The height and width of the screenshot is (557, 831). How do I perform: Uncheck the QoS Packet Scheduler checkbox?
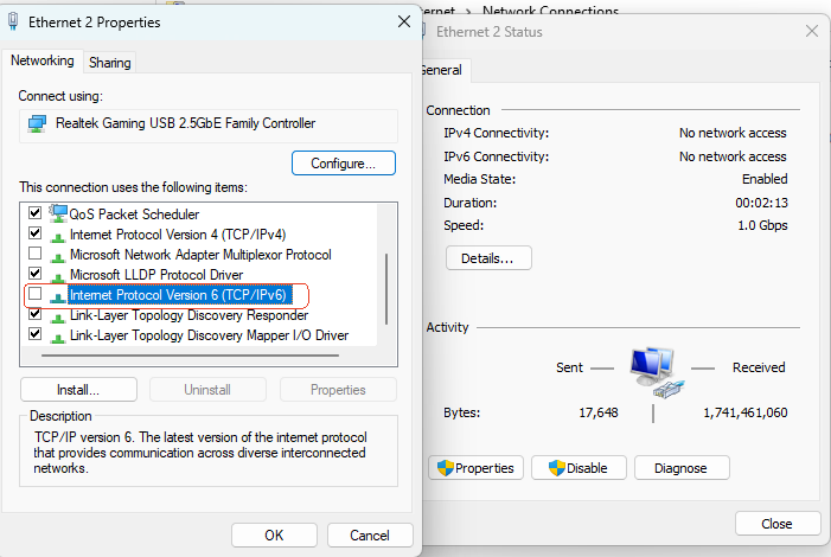(35, 213)
